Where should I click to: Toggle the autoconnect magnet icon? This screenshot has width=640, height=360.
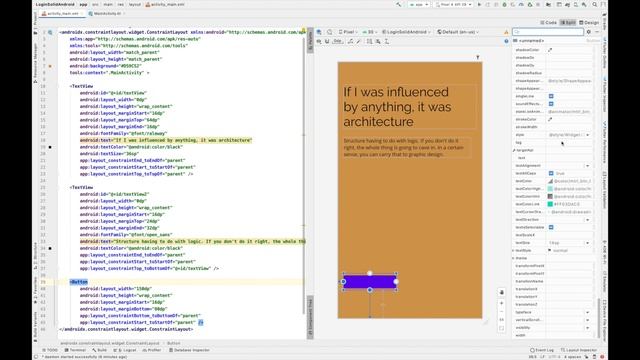pyautogui.click(x=327, y=41)
